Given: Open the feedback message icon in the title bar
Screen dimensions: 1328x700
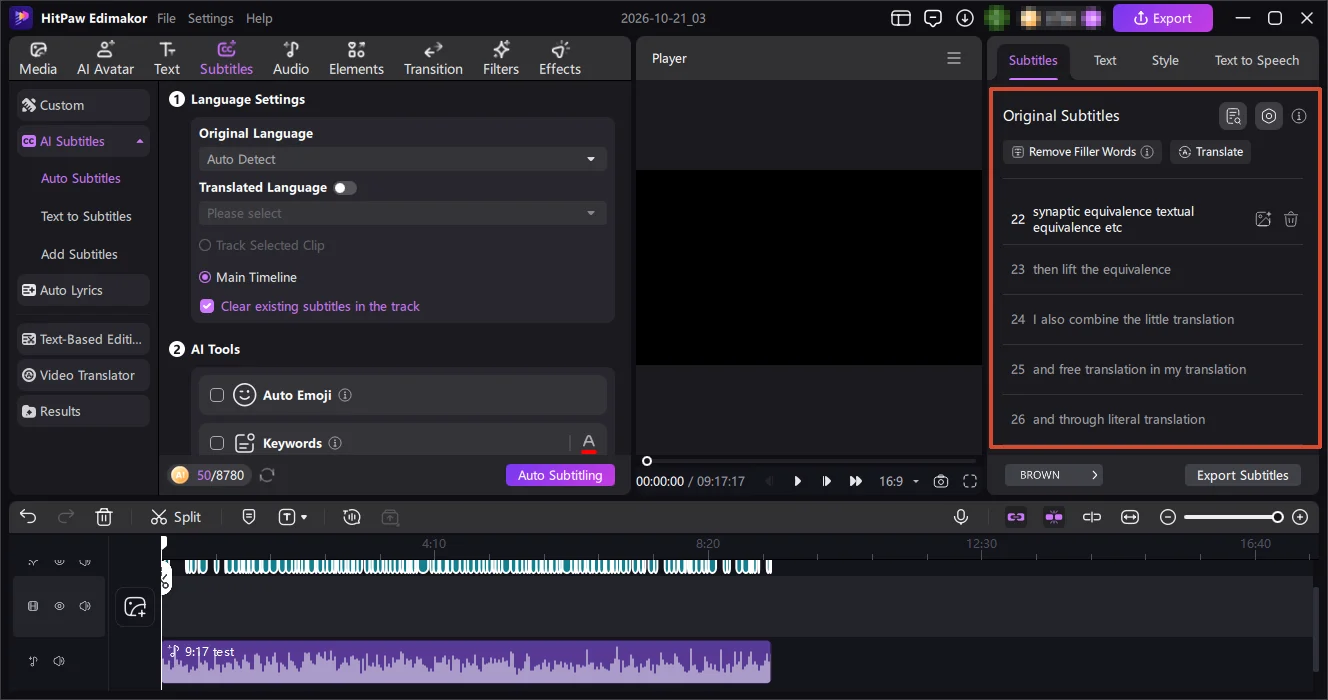Looking at the screenshot, I should click(933, 18).
